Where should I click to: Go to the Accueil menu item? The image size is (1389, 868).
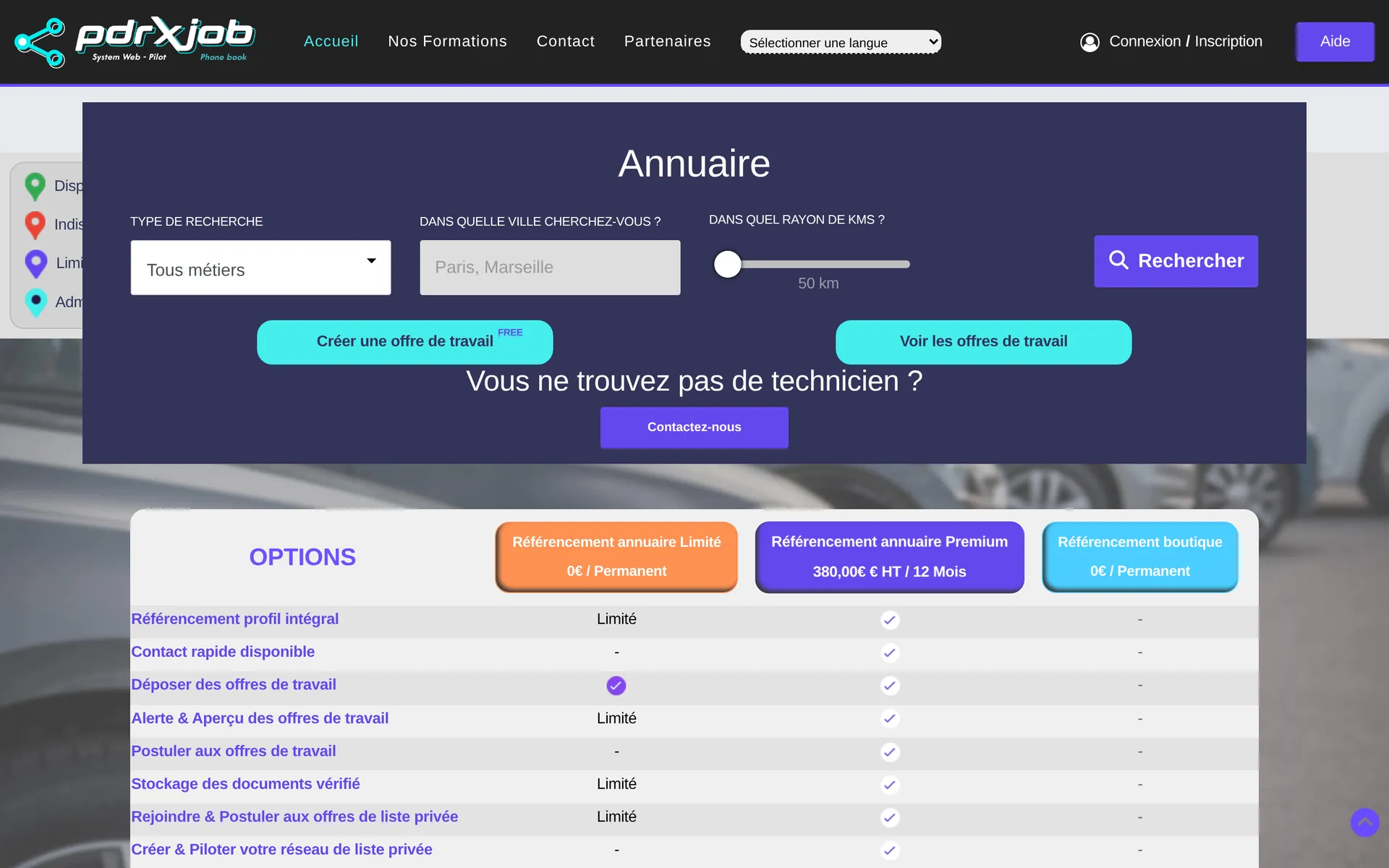331,41
